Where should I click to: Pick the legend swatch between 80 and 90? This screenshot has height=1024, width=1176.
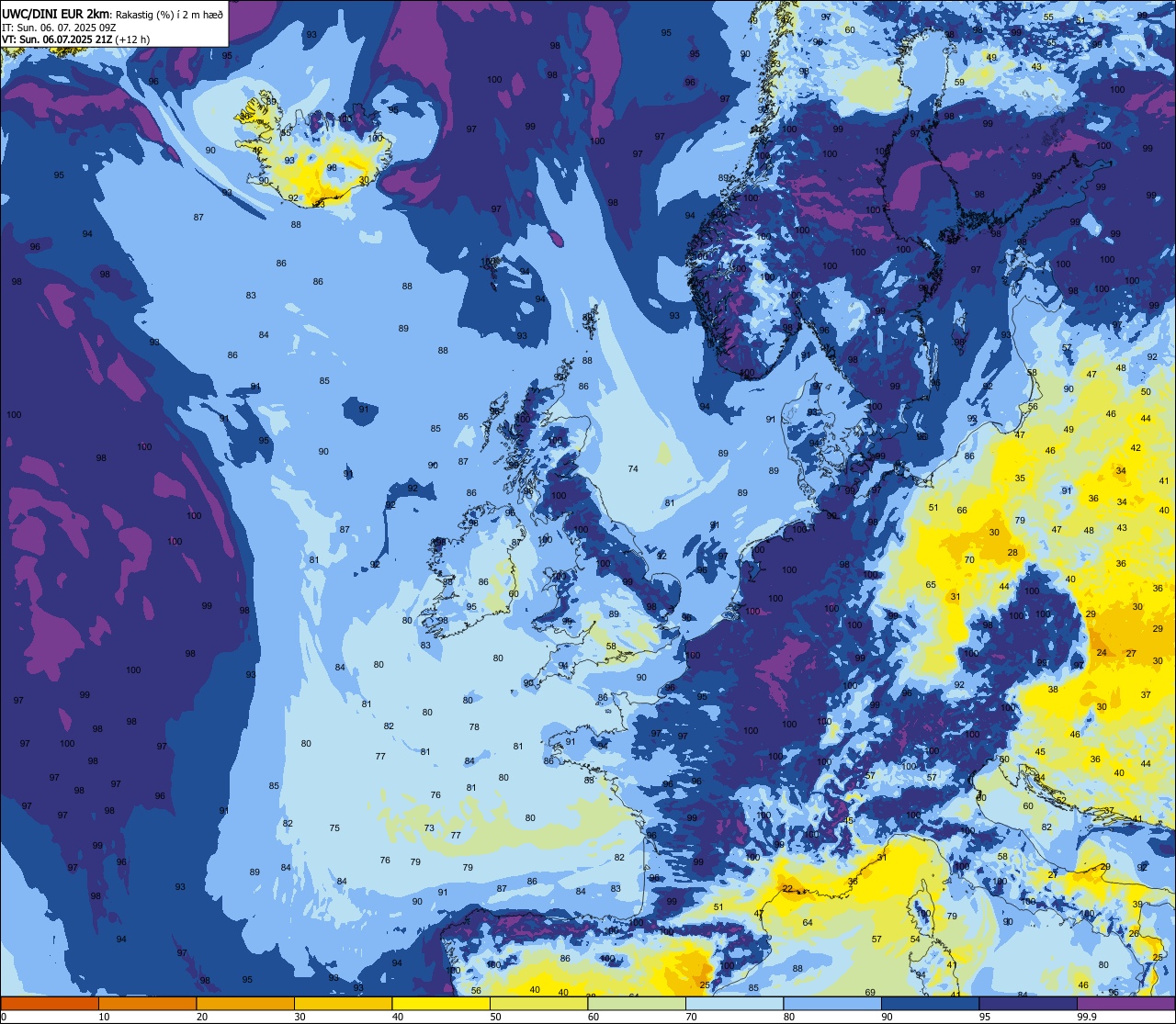coord(832,1004)
